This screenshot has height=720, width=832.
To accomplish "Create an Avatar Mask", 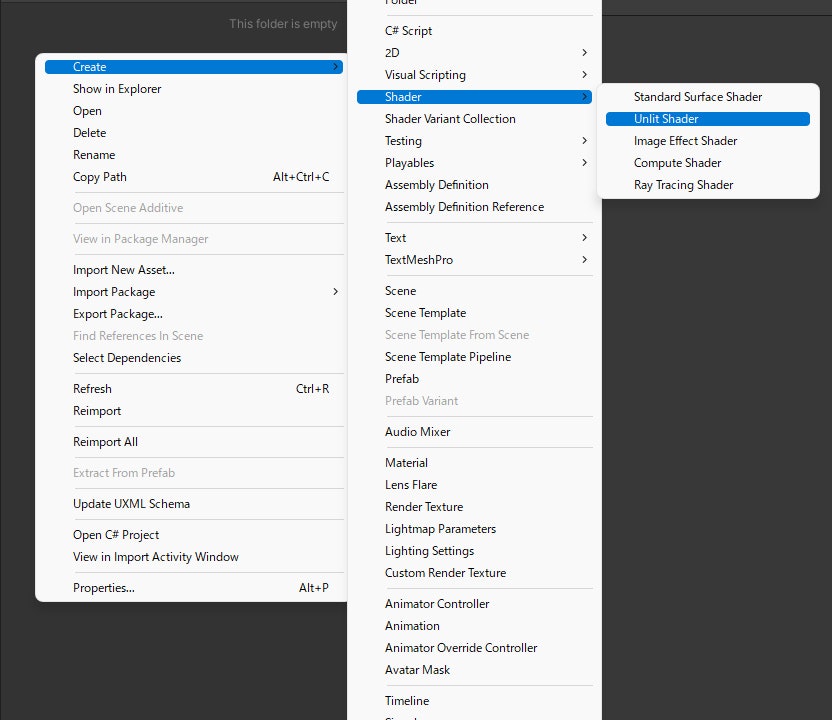I will click(x=474, y=670).
